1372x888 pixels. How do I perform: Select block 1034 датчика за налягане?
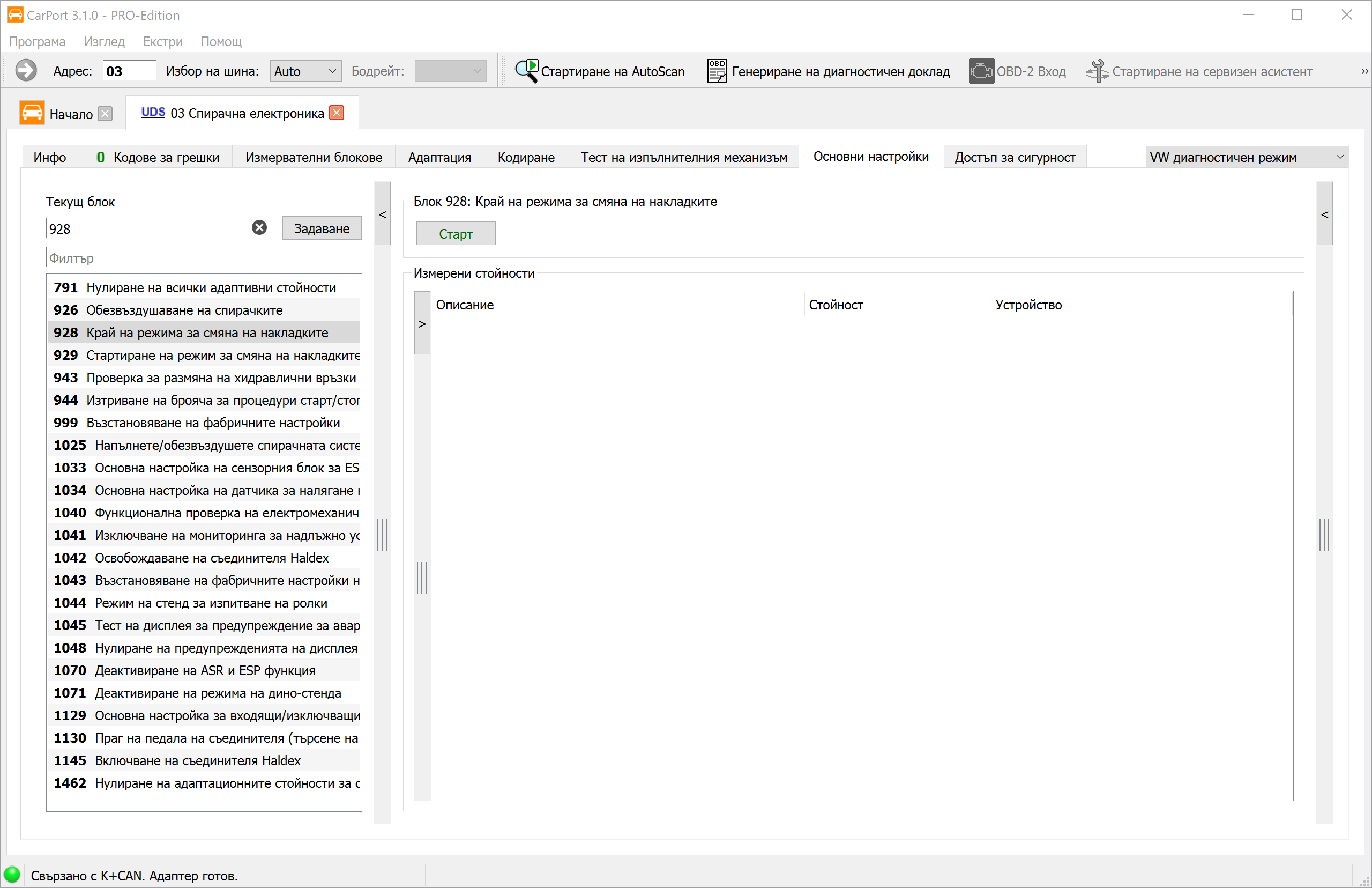[x=205, y=490]
